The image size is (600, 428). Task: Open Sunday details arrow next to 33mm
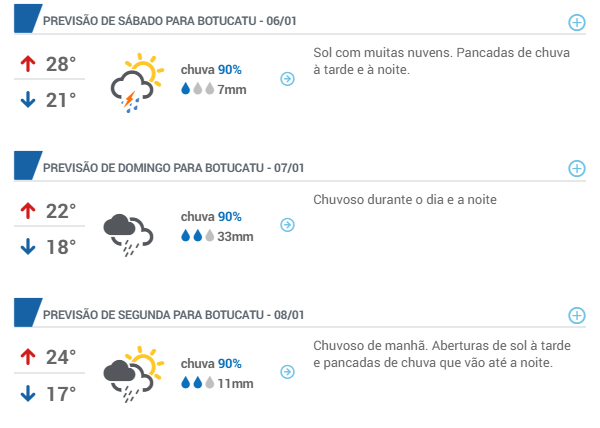pyautogui.click(x=287, y=225)
